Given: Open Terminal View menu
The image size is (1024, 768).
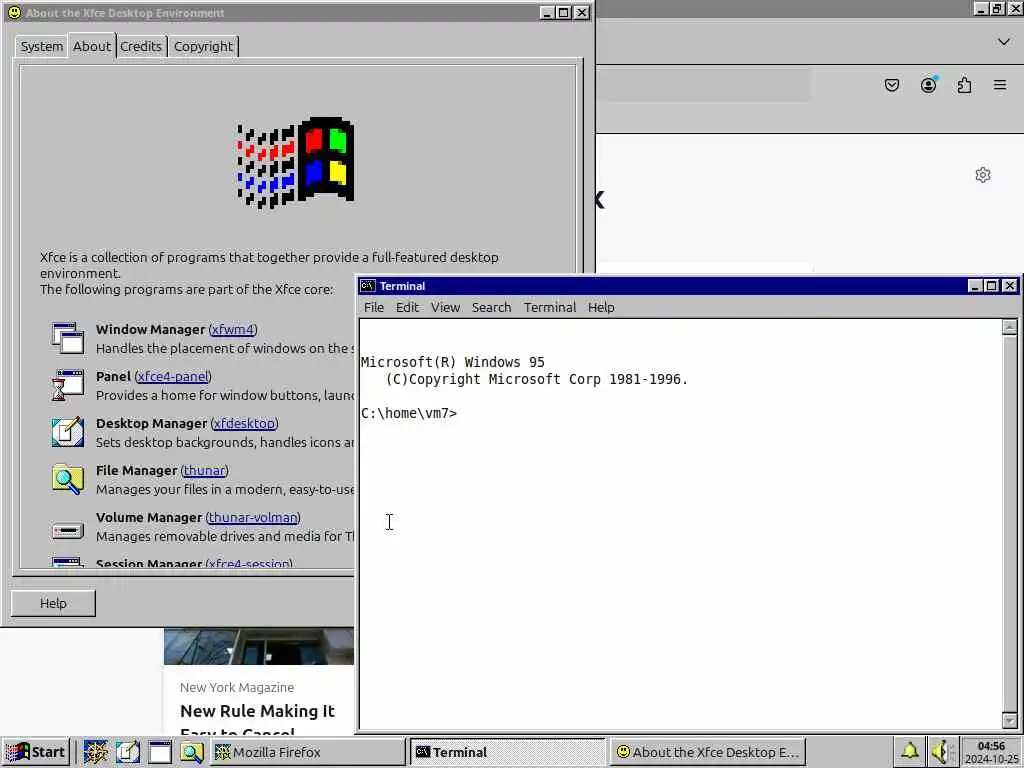Looking at the screenshot, I should pyautogui.click(x=445, y=308).
